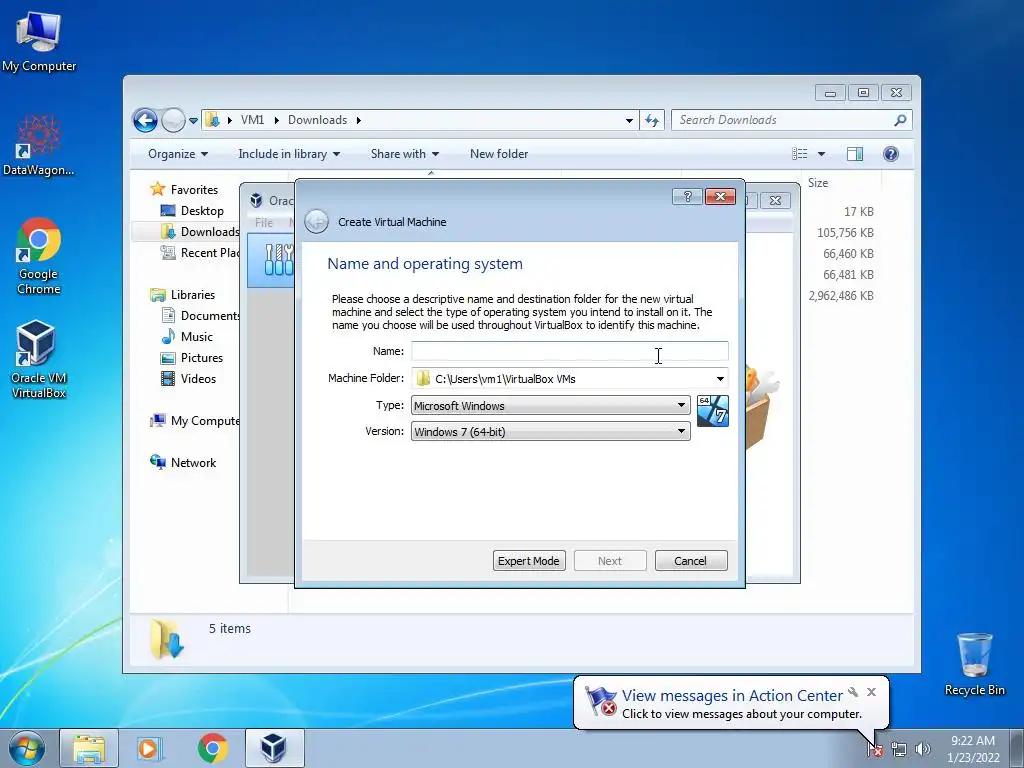Open view options dropdown arrow
The image size is (1024, 768).
(822, 154)
